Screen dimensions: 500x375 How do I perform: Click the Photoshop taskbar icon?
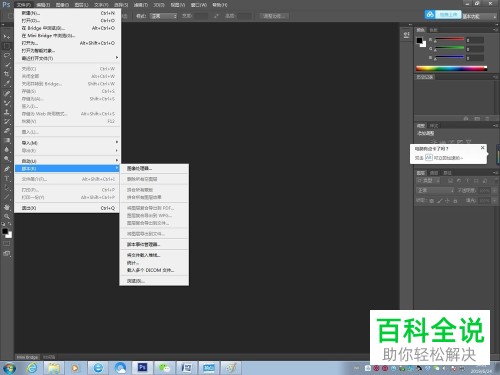click(142, 368)
